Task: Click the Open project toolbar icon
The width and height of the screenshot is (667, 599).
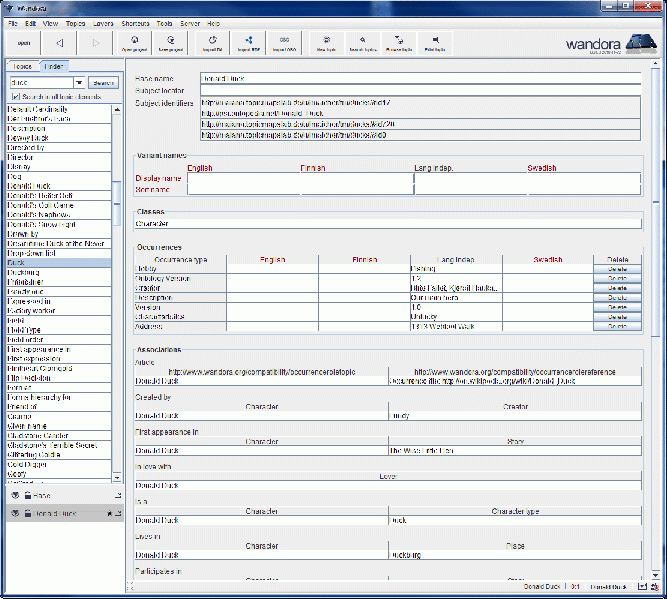Action: (135, 42)
